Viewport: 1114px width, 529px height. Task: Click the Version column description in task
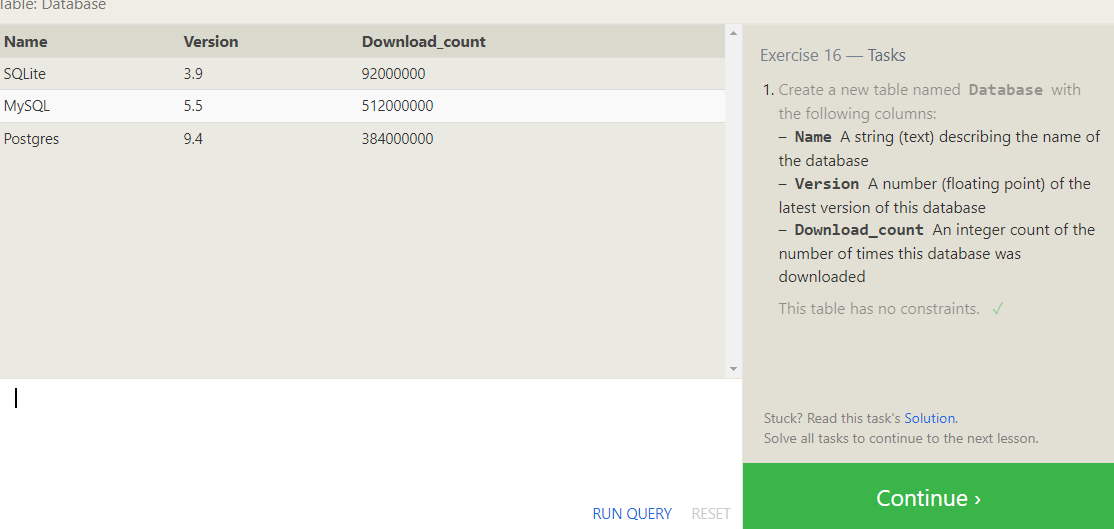tap(934, 196)
